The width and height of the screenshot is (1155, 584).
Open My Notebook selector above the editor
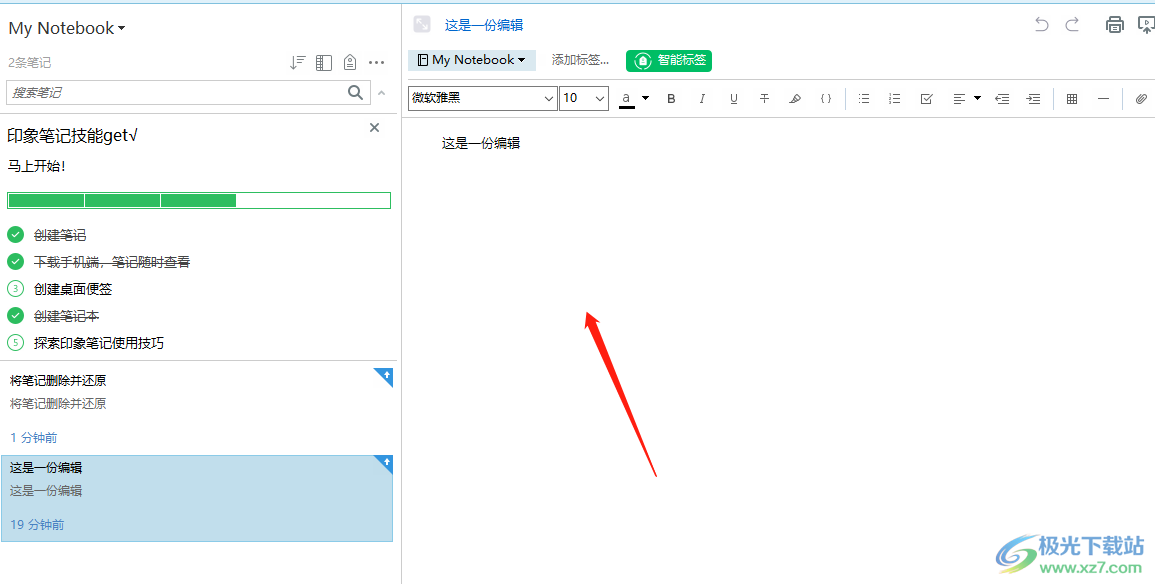(x=471, y=60)
